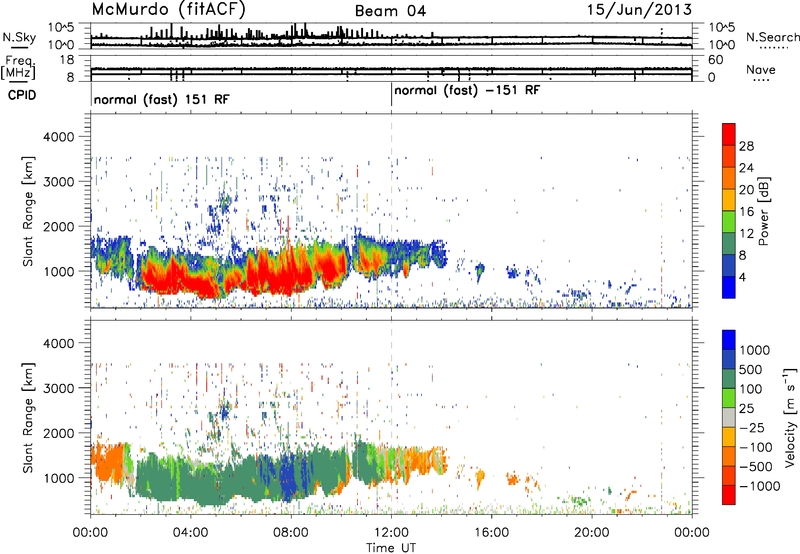The width and height of the screenshot is (800, 554).
Task: Click the 'N.Sky' axis label
Action: pyautogui.click(x=19, y=37)
